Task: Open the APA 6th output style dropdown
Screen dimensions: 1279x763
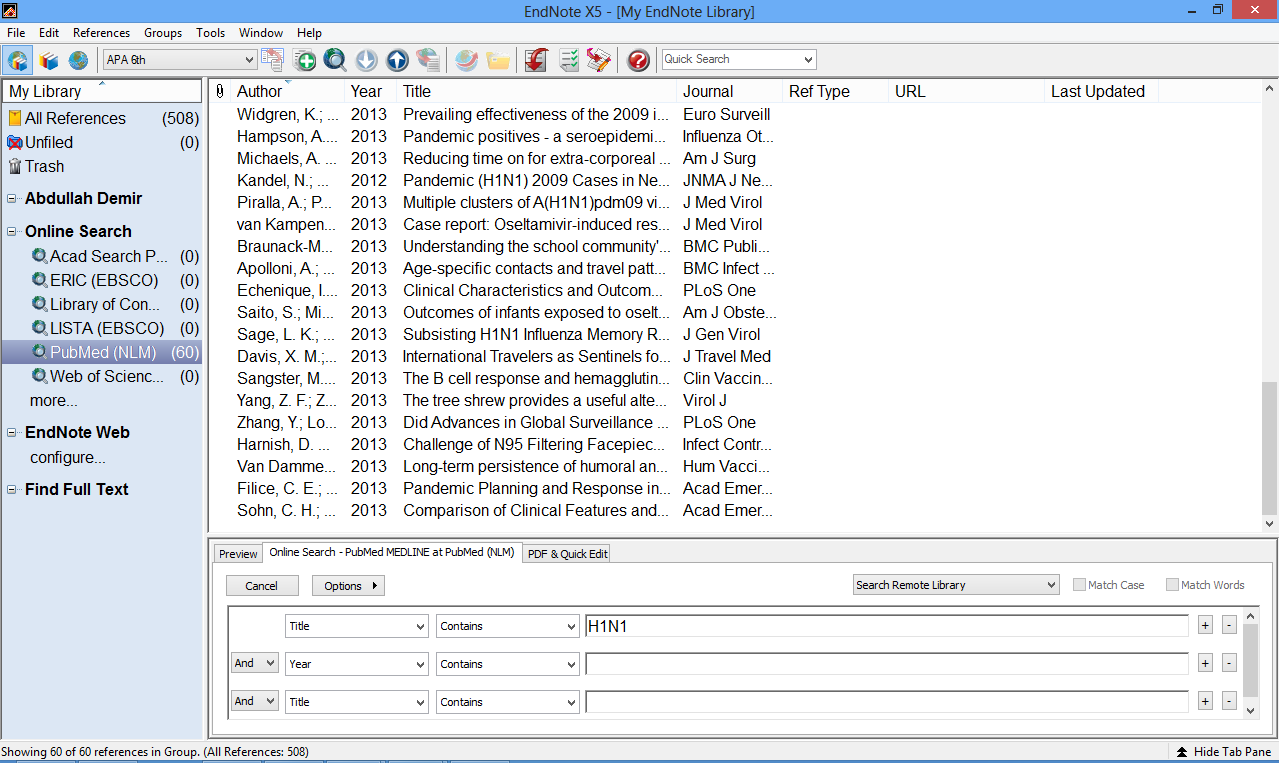Action: [180, 60]
